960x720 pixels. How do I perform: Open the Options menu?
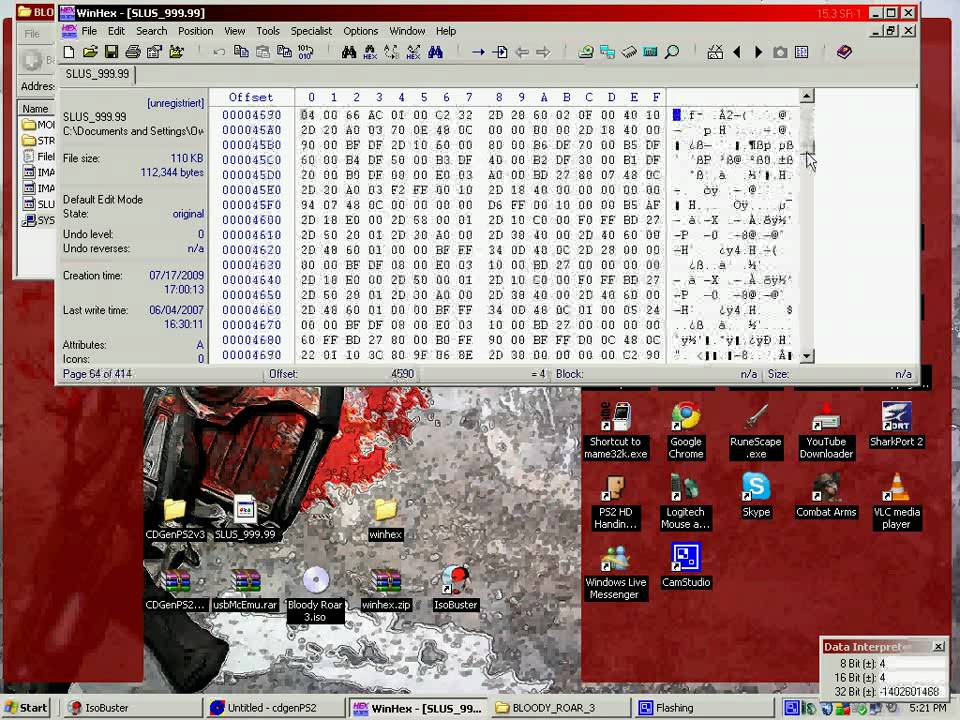pos(360,31)
